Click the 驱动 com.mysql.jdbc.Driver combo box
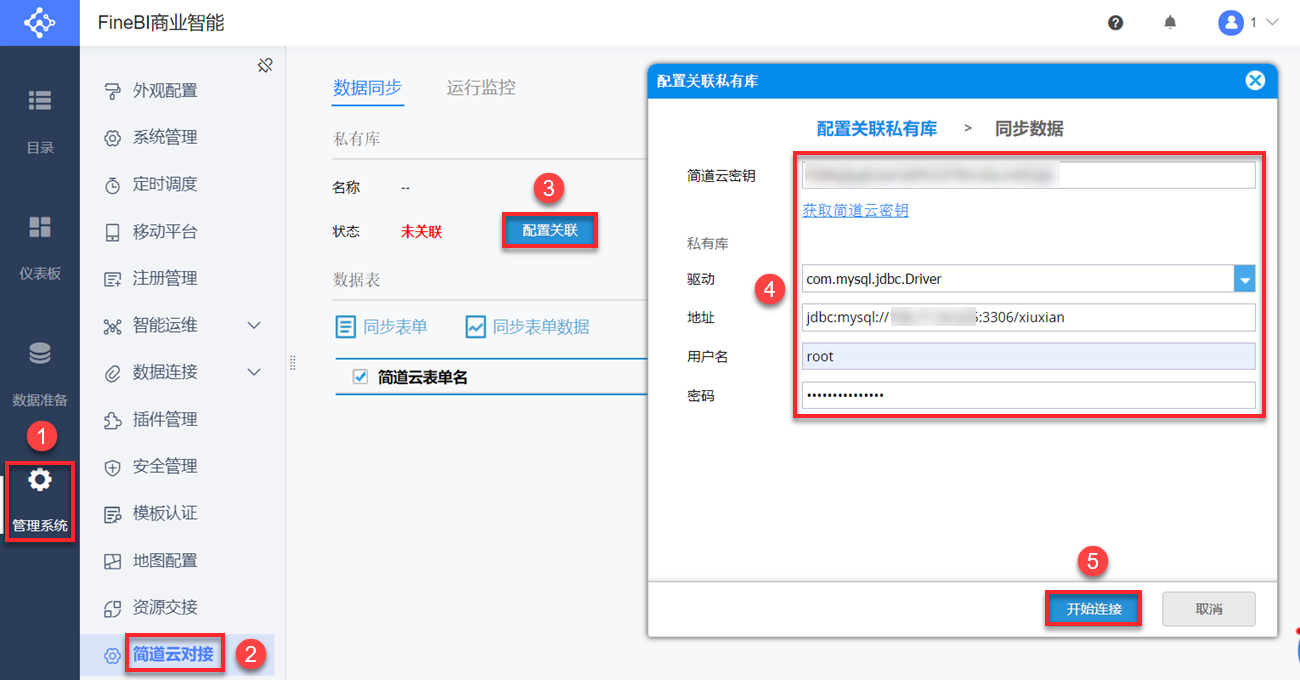 point(1028,279)
